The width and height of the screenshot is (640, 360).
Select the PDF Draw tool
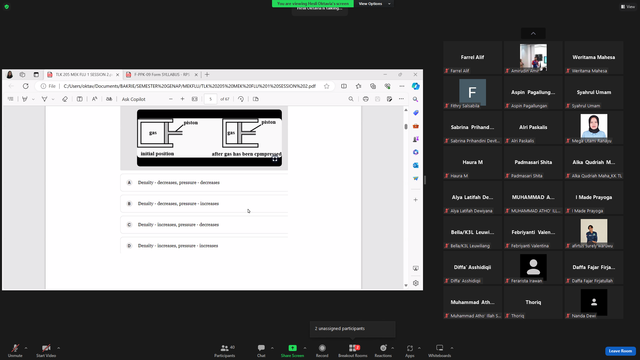[25, 99]
